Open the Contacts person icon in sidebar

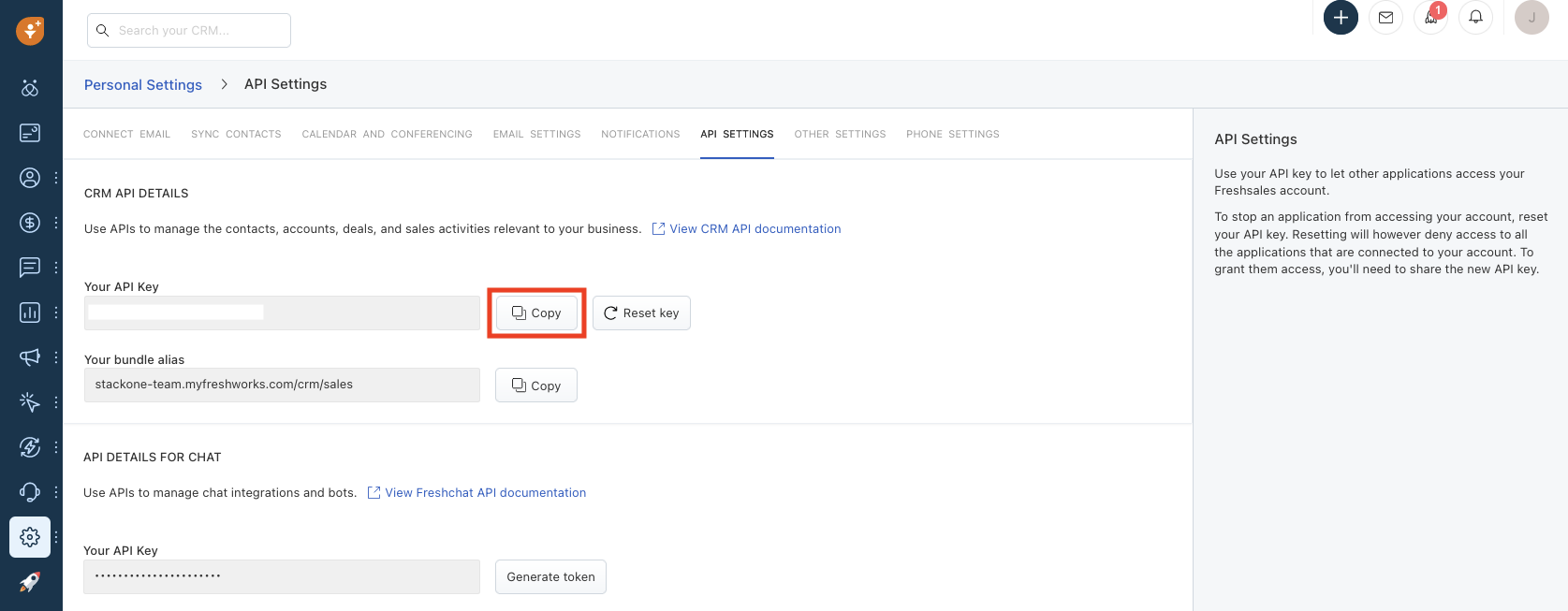tap(30, 178)
